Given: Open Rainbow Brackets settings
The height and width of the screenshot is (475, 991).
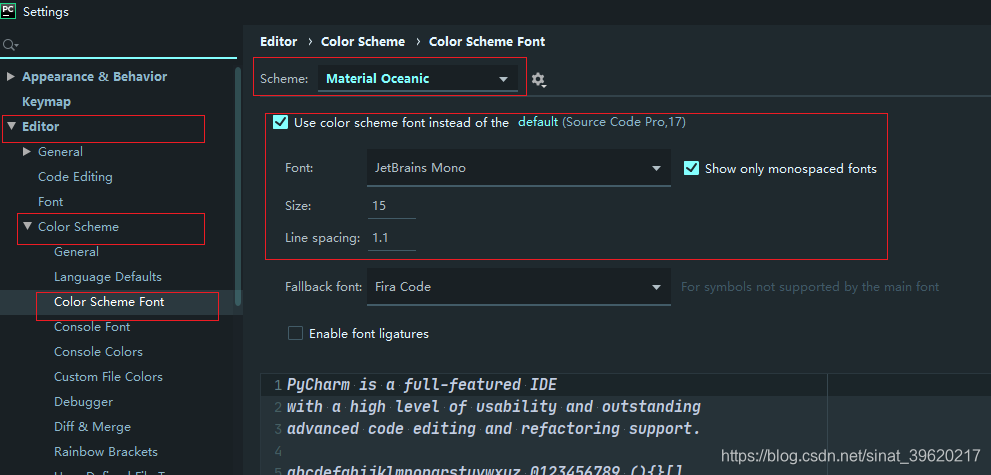Looking at the screenshot, I should pos(106,452).
